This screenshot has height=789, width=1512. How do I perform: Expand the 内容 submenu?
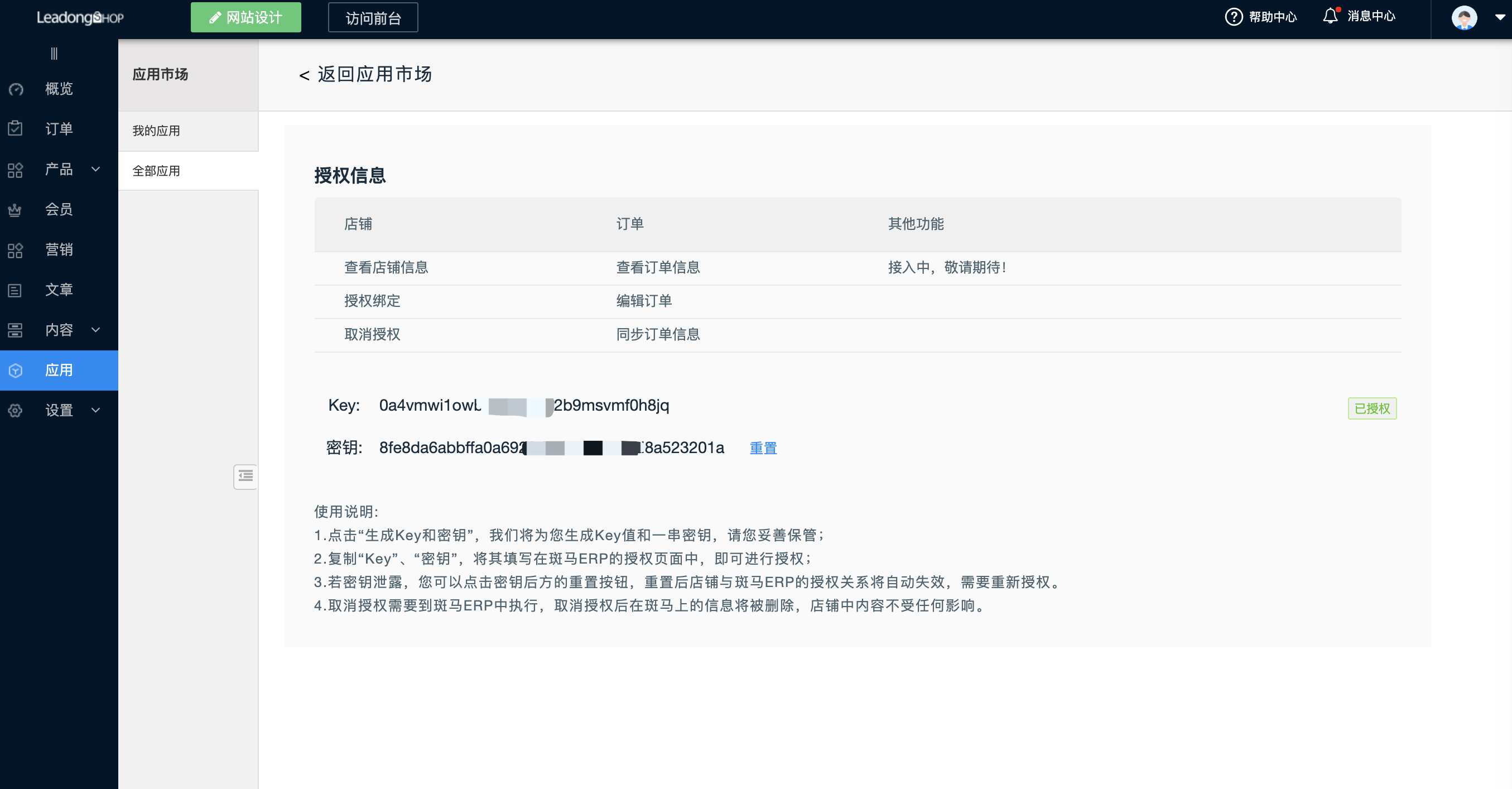pyautogui.click(x=95, y=330)
